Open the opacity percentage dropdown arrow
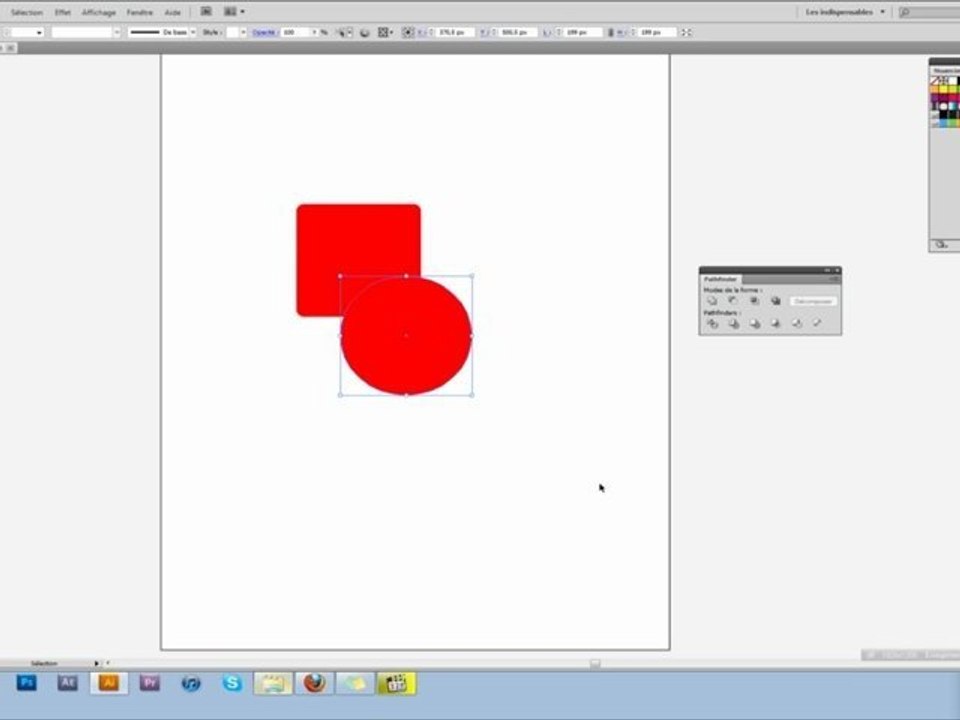960x720 pixels. coord(315,32)
